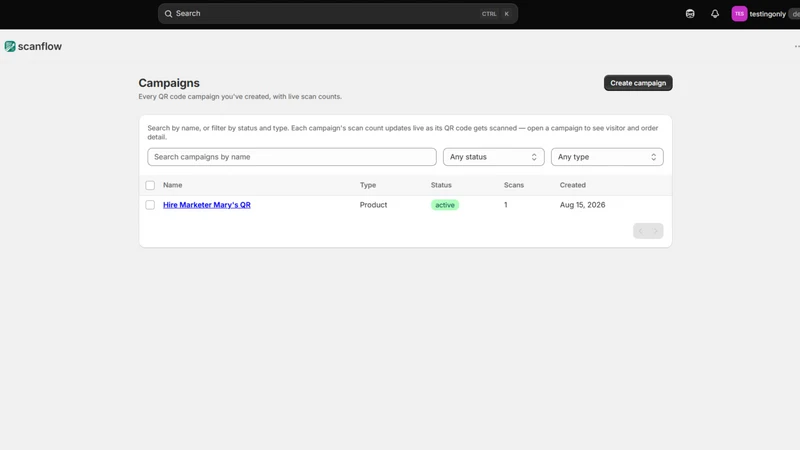The image size is (800, 450).
Task: Open the sidekick assistant icon in top bar
Action: click(690, 14)
